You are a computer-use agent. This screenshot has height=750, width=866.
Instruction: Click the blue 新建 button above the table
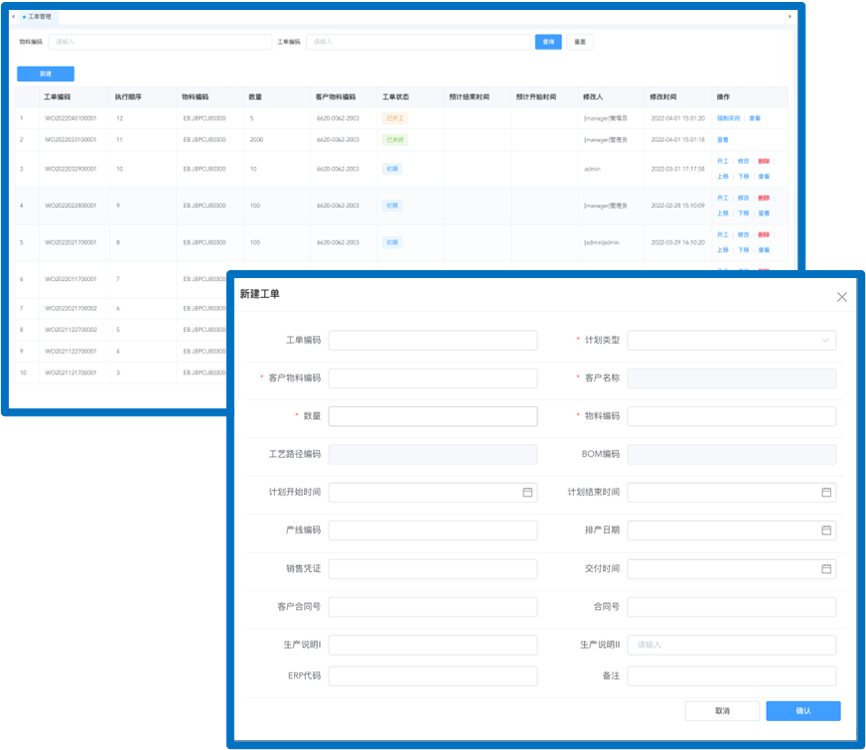(x=45, y=74)
